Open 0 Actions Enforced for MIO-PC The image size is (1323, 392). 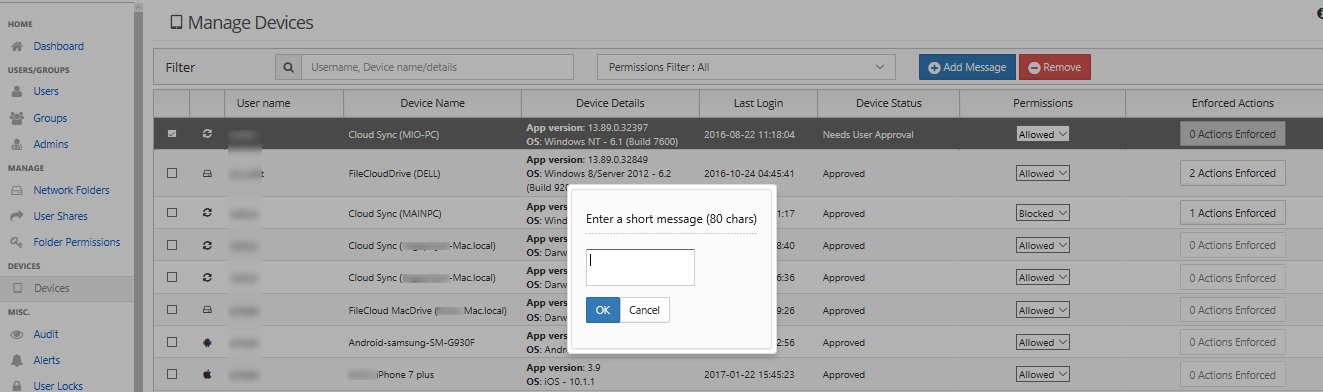1233,134
